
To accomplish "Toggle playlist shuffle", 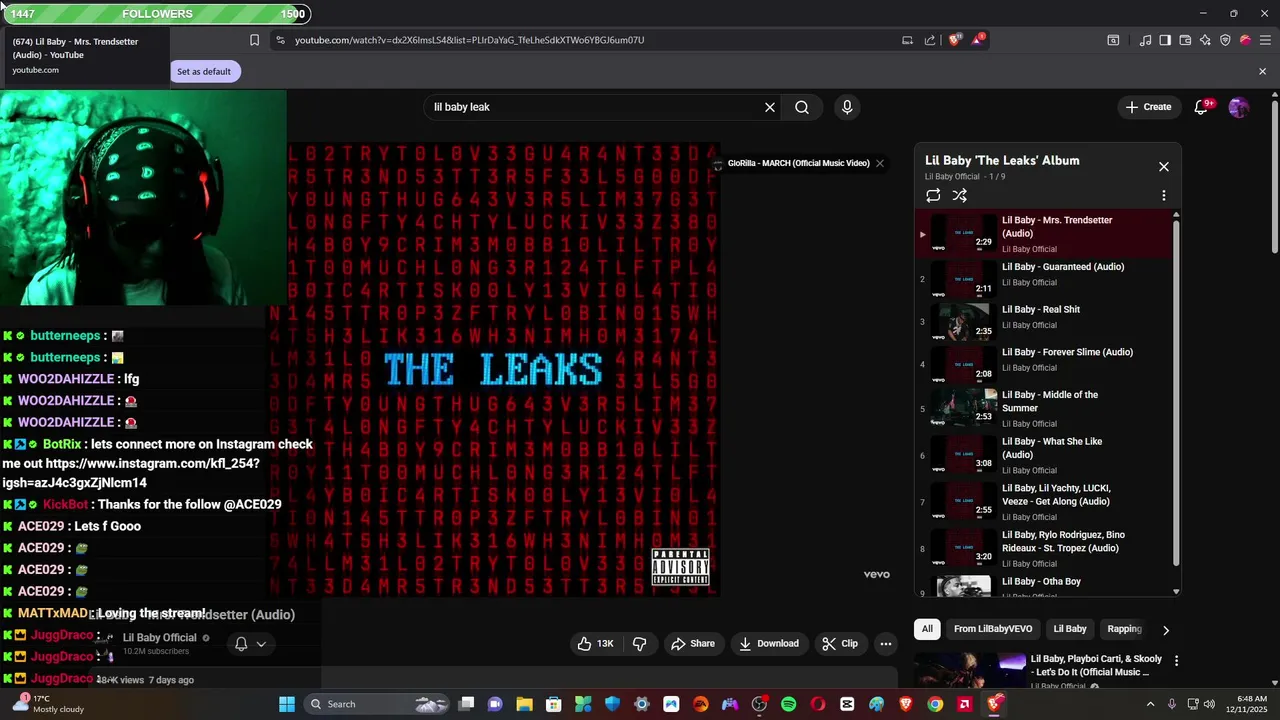I will tap(960, 196).
